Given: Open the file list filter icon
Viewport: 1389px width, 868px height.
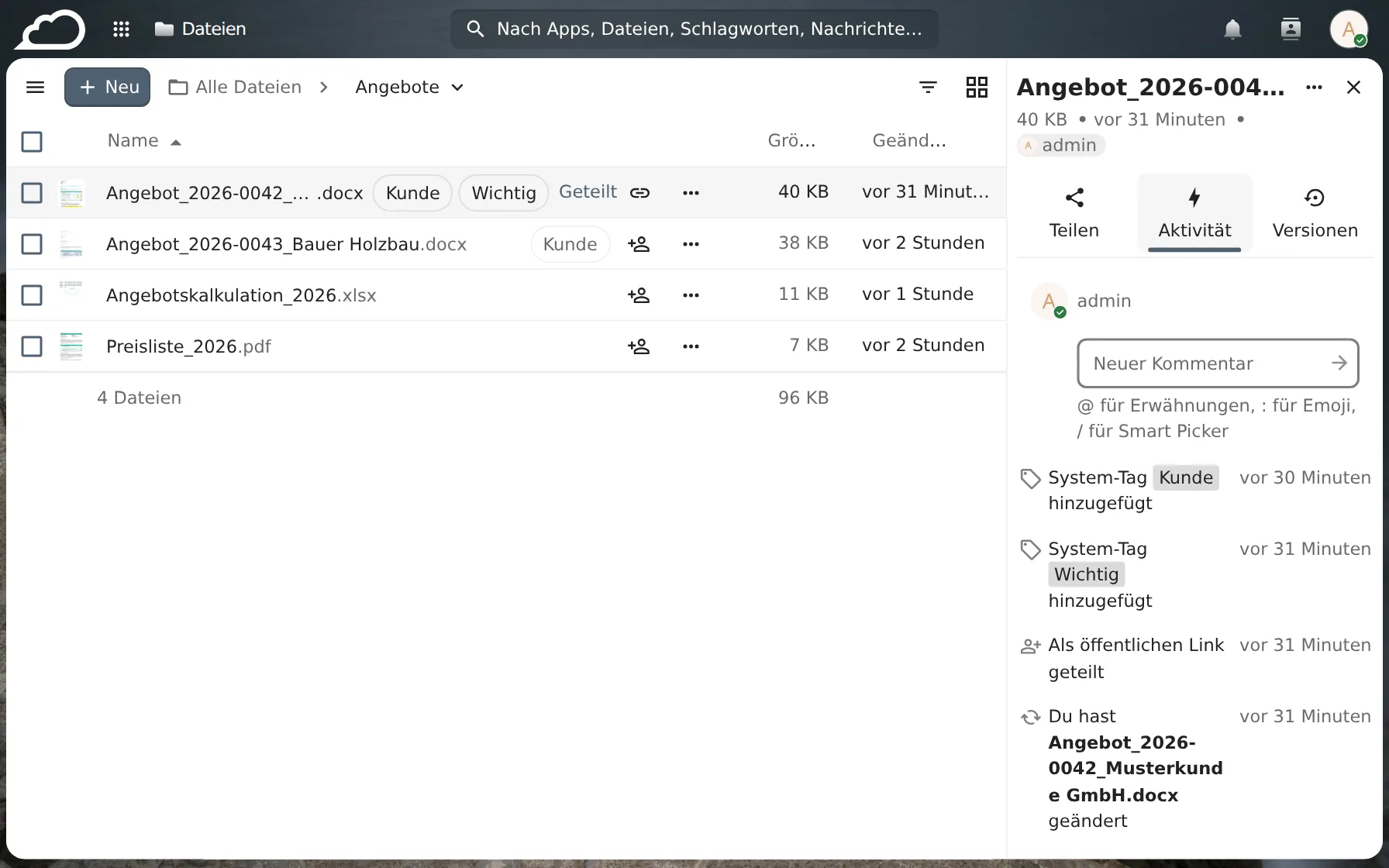Looking at the screenshot, I should click(928, 87).
